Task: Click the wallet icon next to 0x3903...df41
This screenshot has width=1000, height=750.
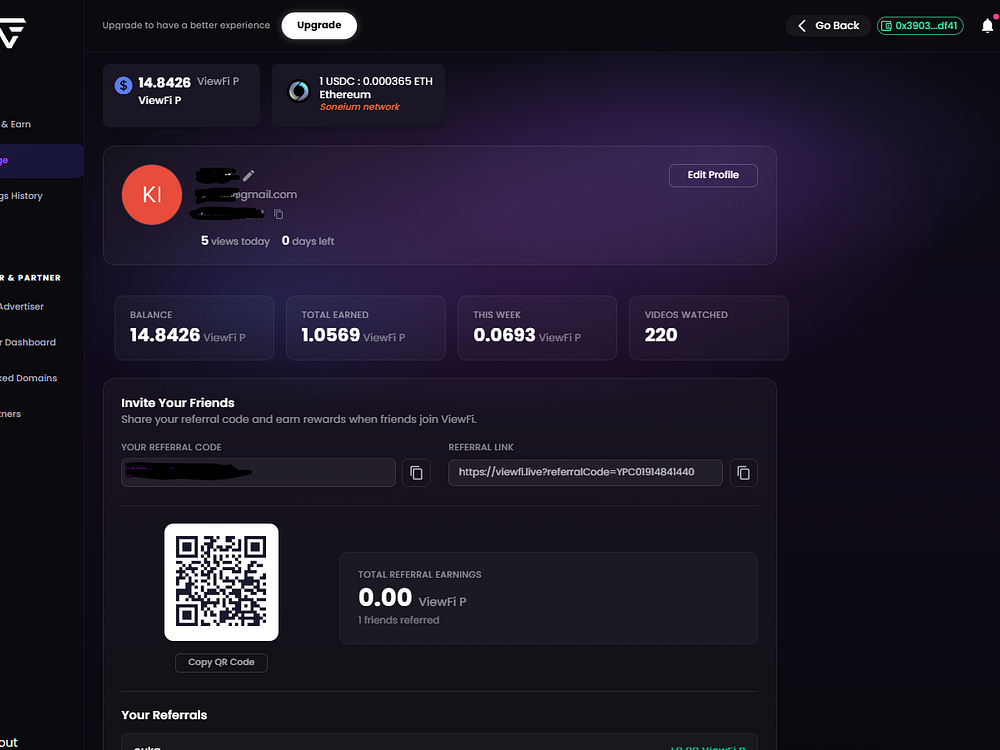Action: [x=886, y=26]
